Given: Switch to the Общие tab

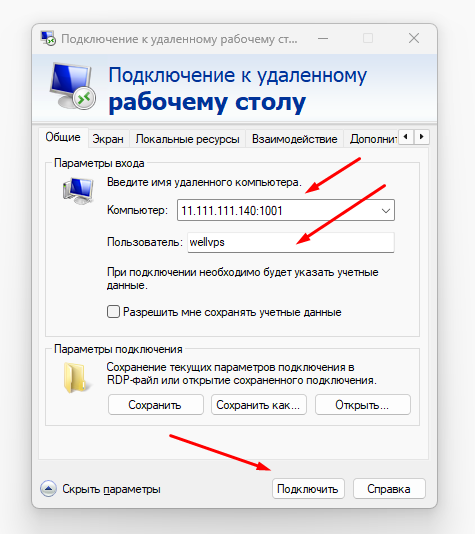Looking at the screenshot, I should pos(63,137).
